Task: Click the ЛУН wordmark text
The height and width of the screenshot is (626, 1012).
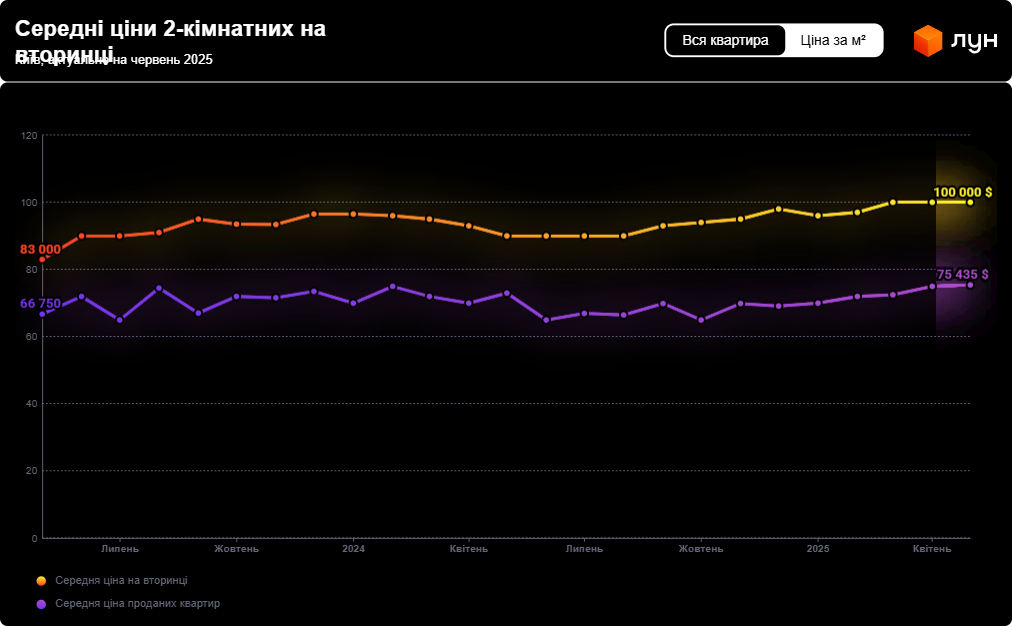Action: coord(974,41)
